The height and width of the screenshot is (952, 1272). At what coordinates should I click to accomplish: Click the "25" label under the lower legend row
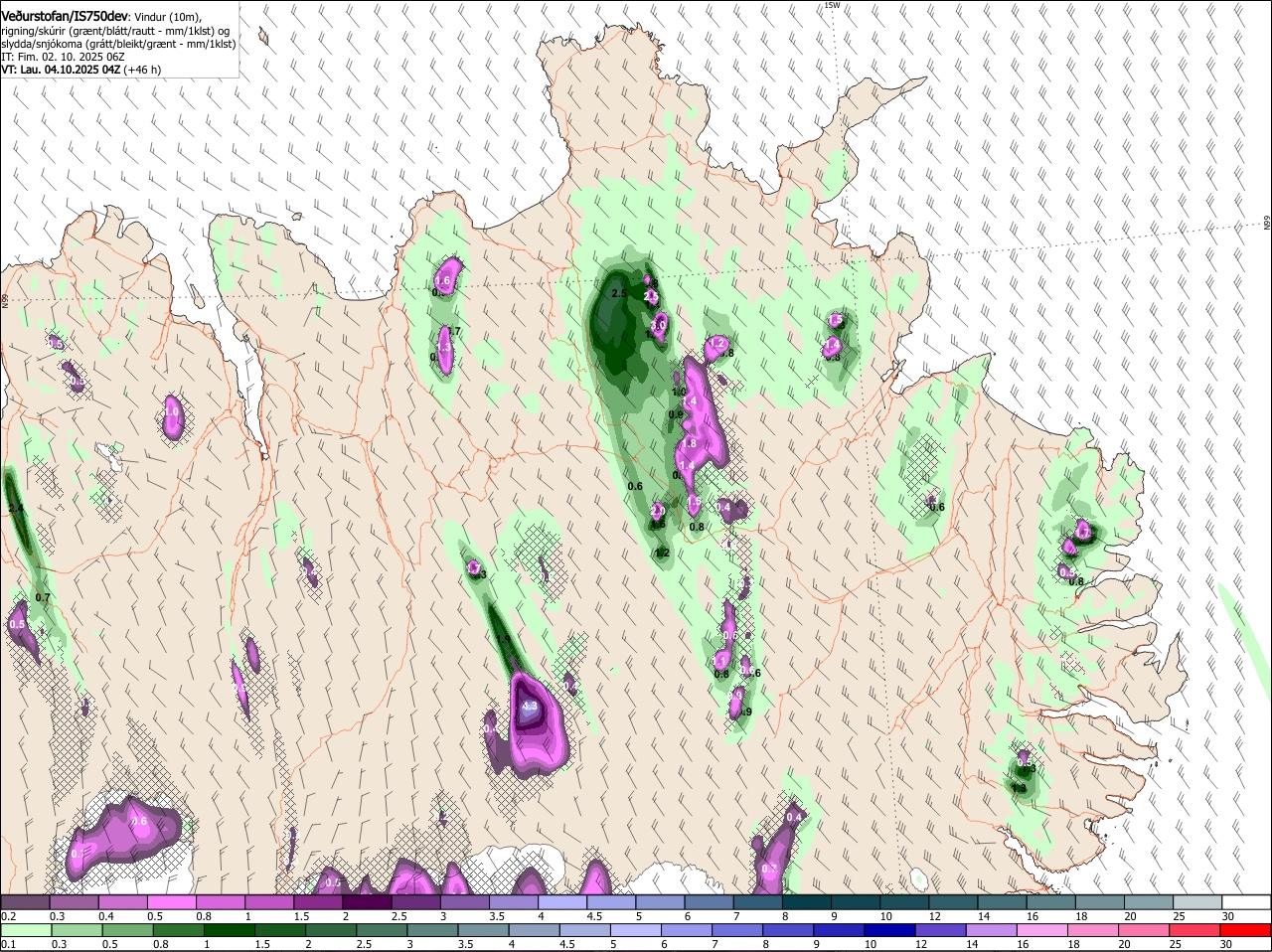tap(1174, 944)
